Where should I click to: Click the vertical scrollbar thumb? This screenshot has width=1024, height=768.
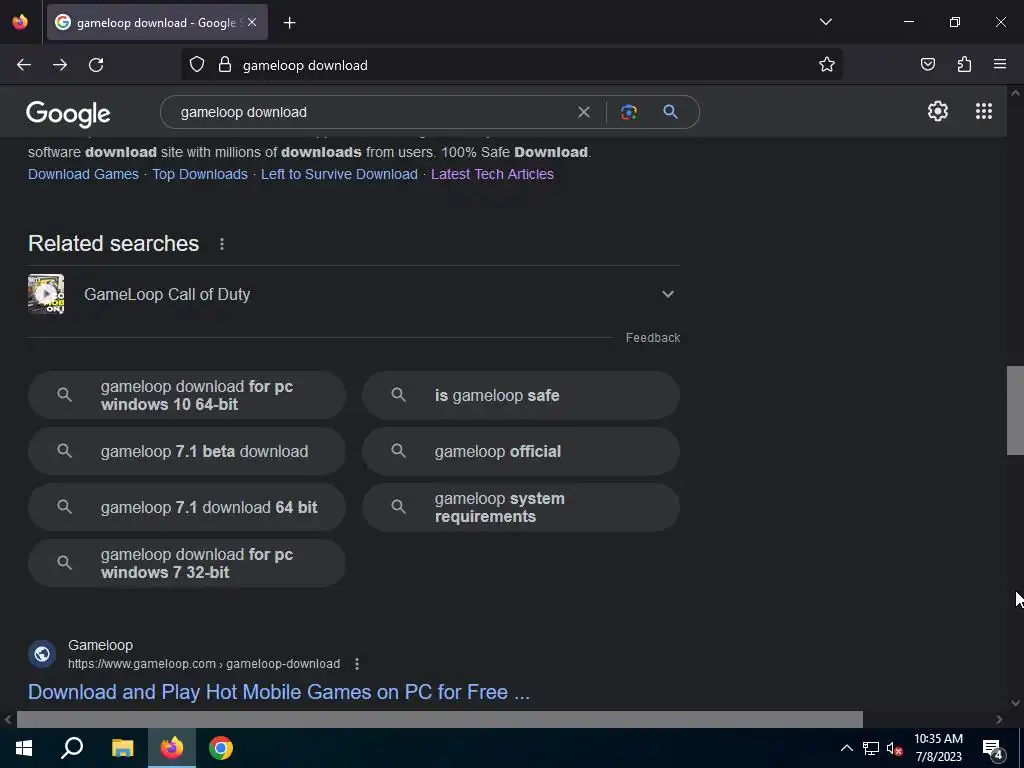point(1015,410)
